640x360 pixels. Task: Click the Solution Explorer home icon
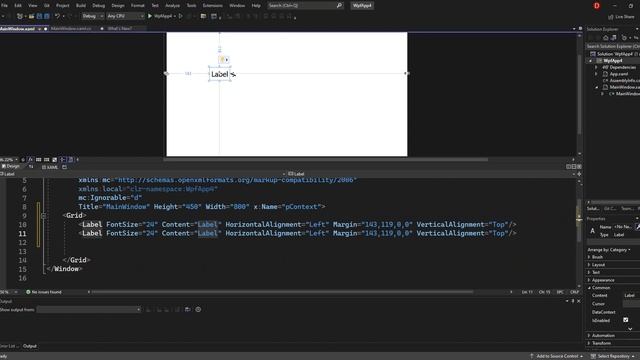pyautogui.click(x=606, y=38)
